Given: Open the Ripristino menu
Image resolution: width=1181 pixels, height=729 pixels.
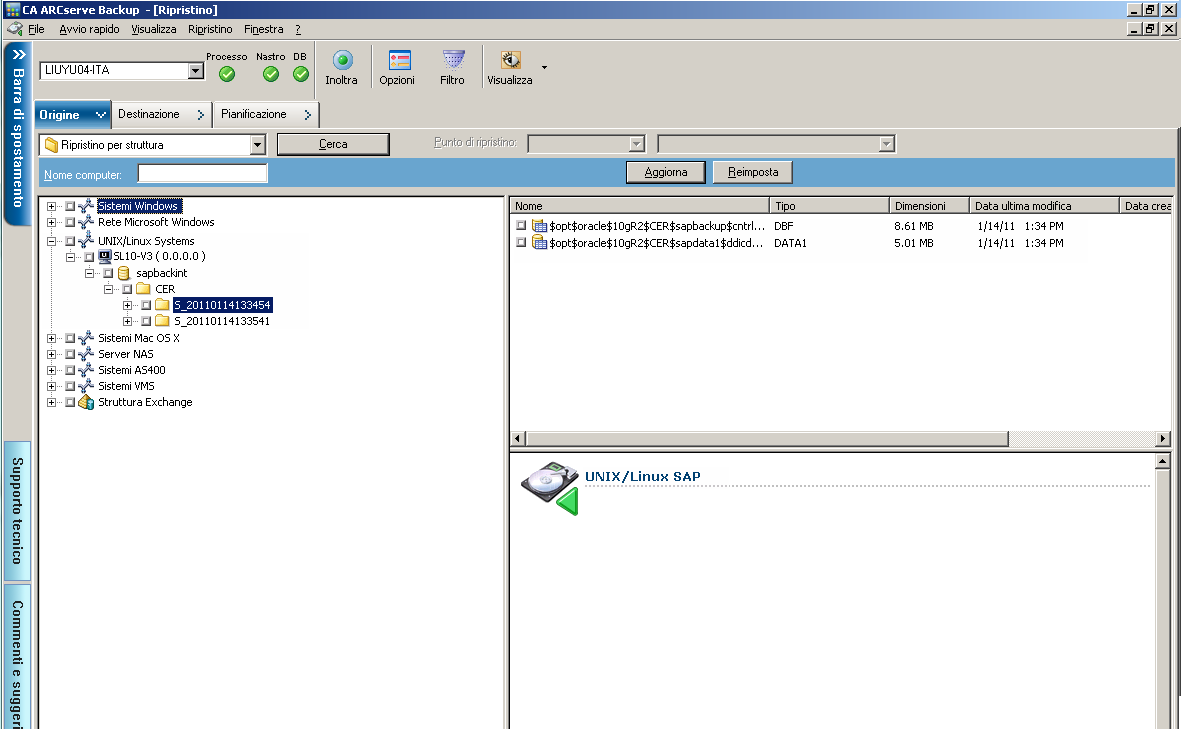Looking at the screenshot, I should click(x=210, y=29).
